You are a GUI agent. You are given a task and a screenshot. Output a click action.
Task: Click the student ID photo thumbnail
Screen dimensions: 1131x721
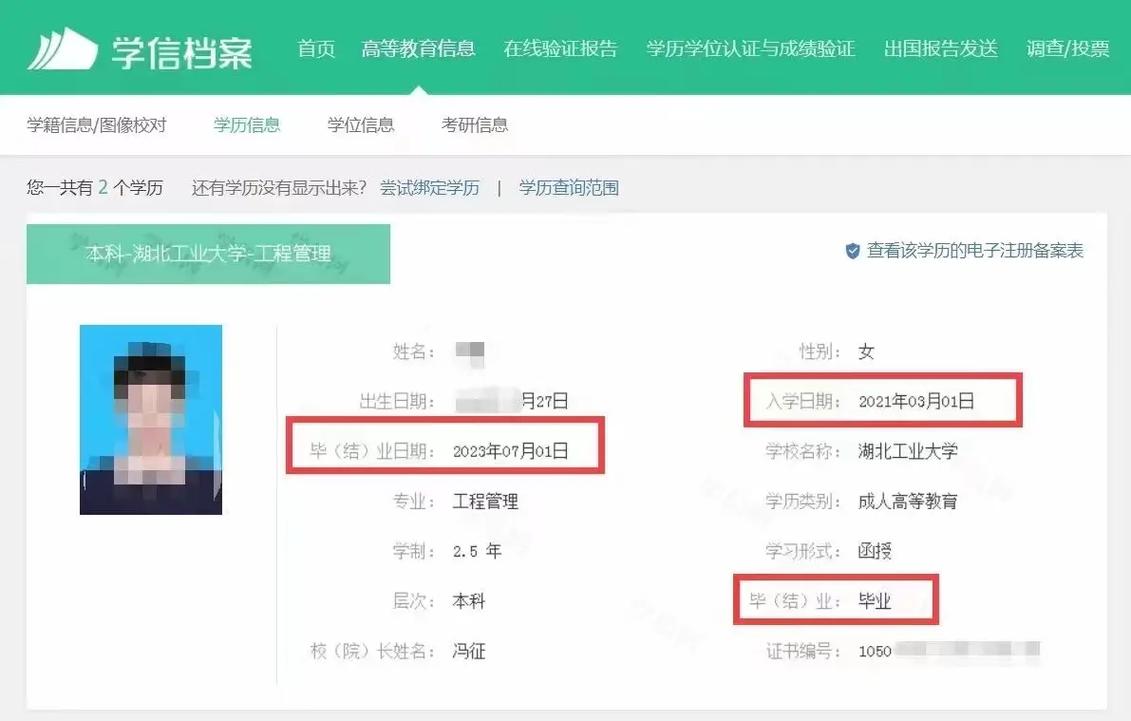[151, 420]
